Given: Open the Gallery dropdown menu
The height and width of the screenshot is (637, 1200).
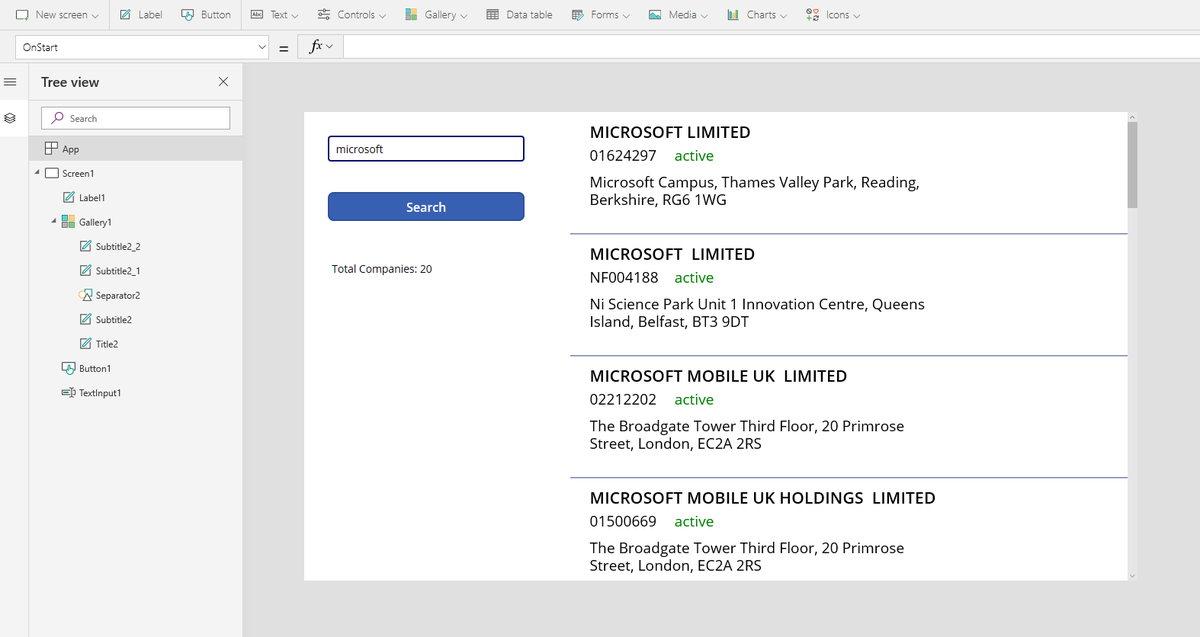Looking at the screenshot, I should (x=437, y=15).
